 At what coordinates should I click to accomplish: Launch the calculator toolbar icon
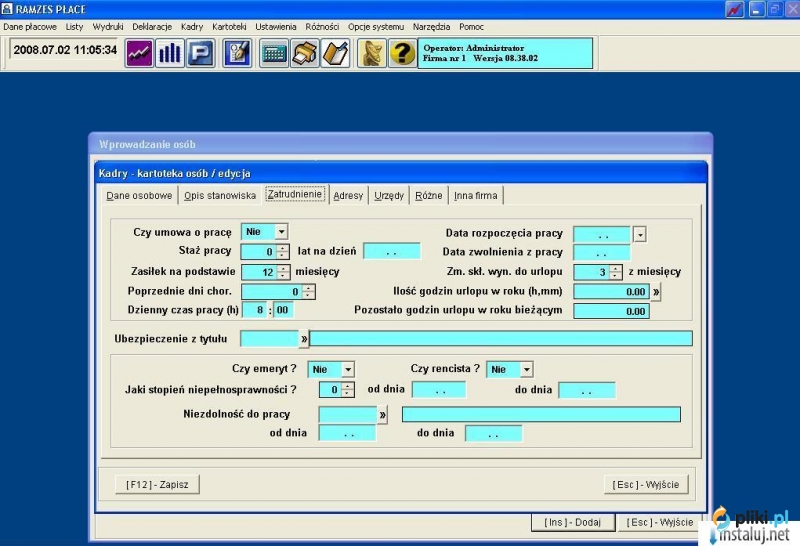pyautogui.click(x=274, y=53)
